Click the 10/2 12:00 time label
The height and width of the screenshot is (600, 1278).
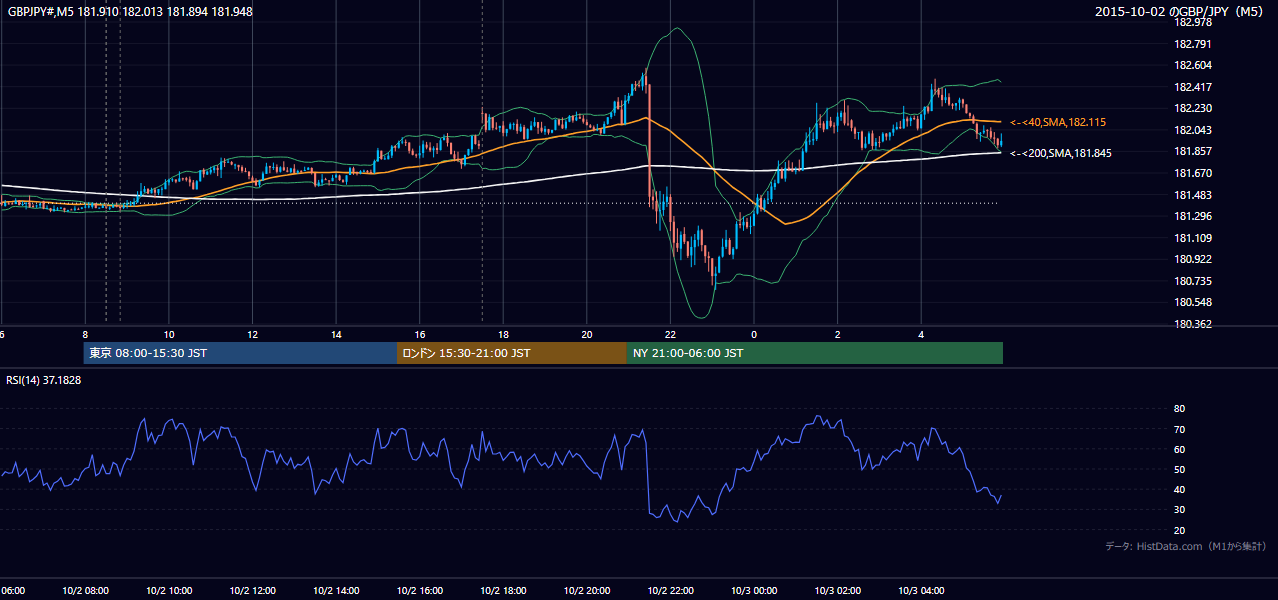(253, 591)
